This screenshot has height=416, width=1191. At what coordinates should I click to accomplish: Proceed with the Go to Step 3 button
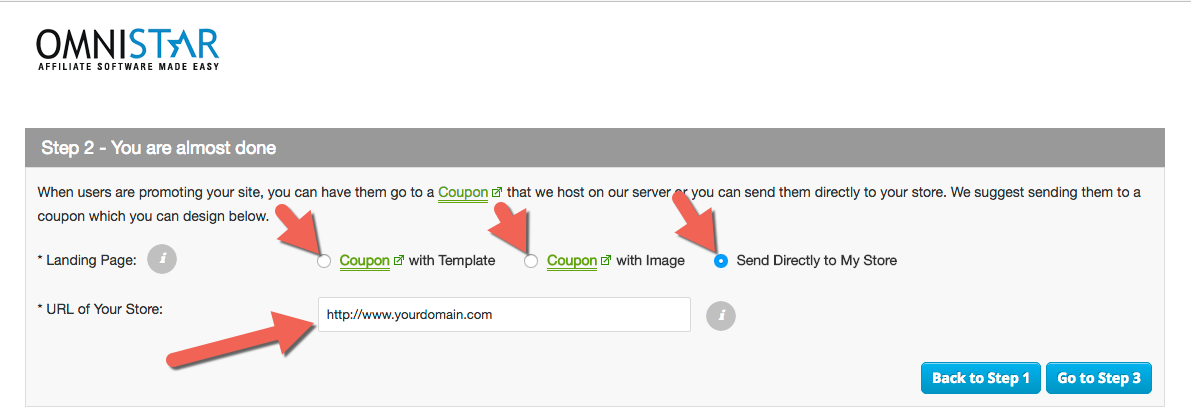coord(1098,378)
